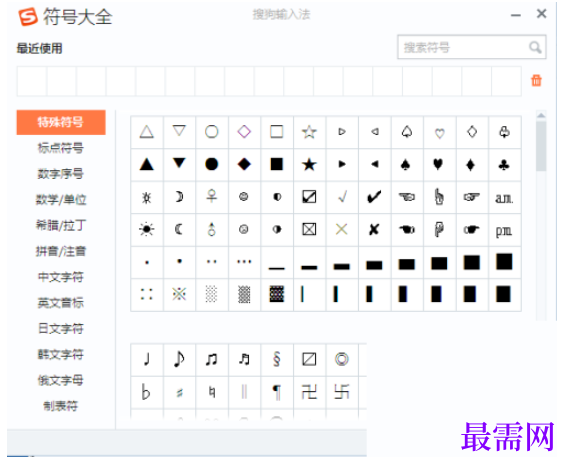
Task: Switch to 英文音标 category
Action: click(x=61, y=303)
